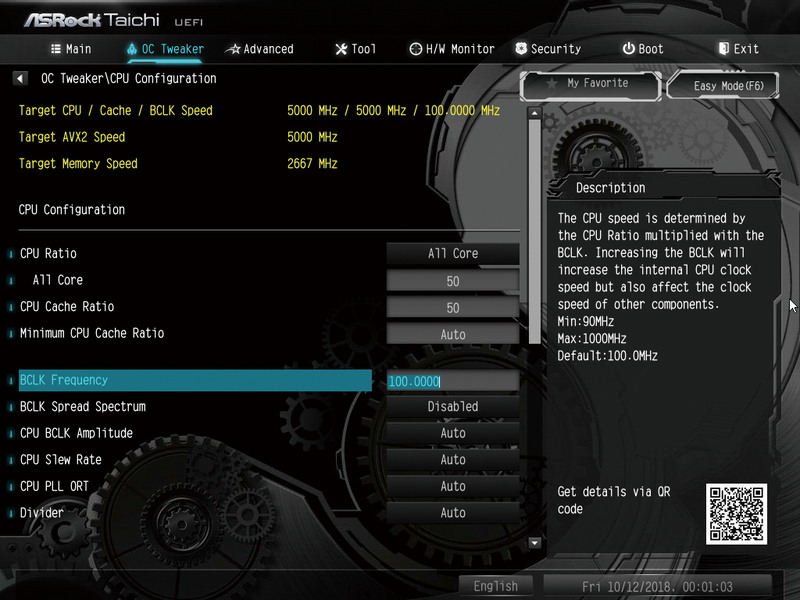Screen dimensions: 800x600
Task: Open CPU BCLK Amplitude Auto dropdown
Action: [453, 433]
